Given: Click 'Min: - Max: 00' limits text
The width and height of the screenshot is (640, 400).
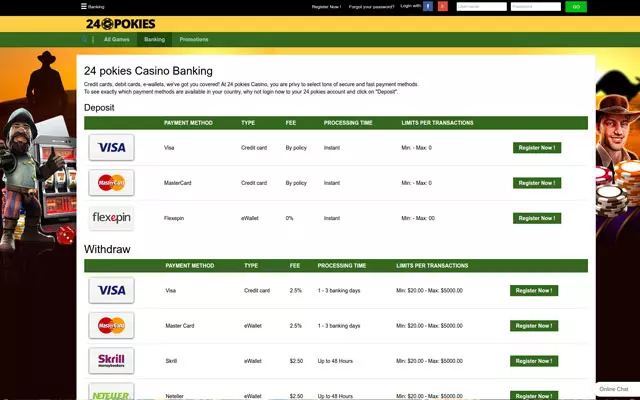Looking at the screenshot, I should click(418, 218).
